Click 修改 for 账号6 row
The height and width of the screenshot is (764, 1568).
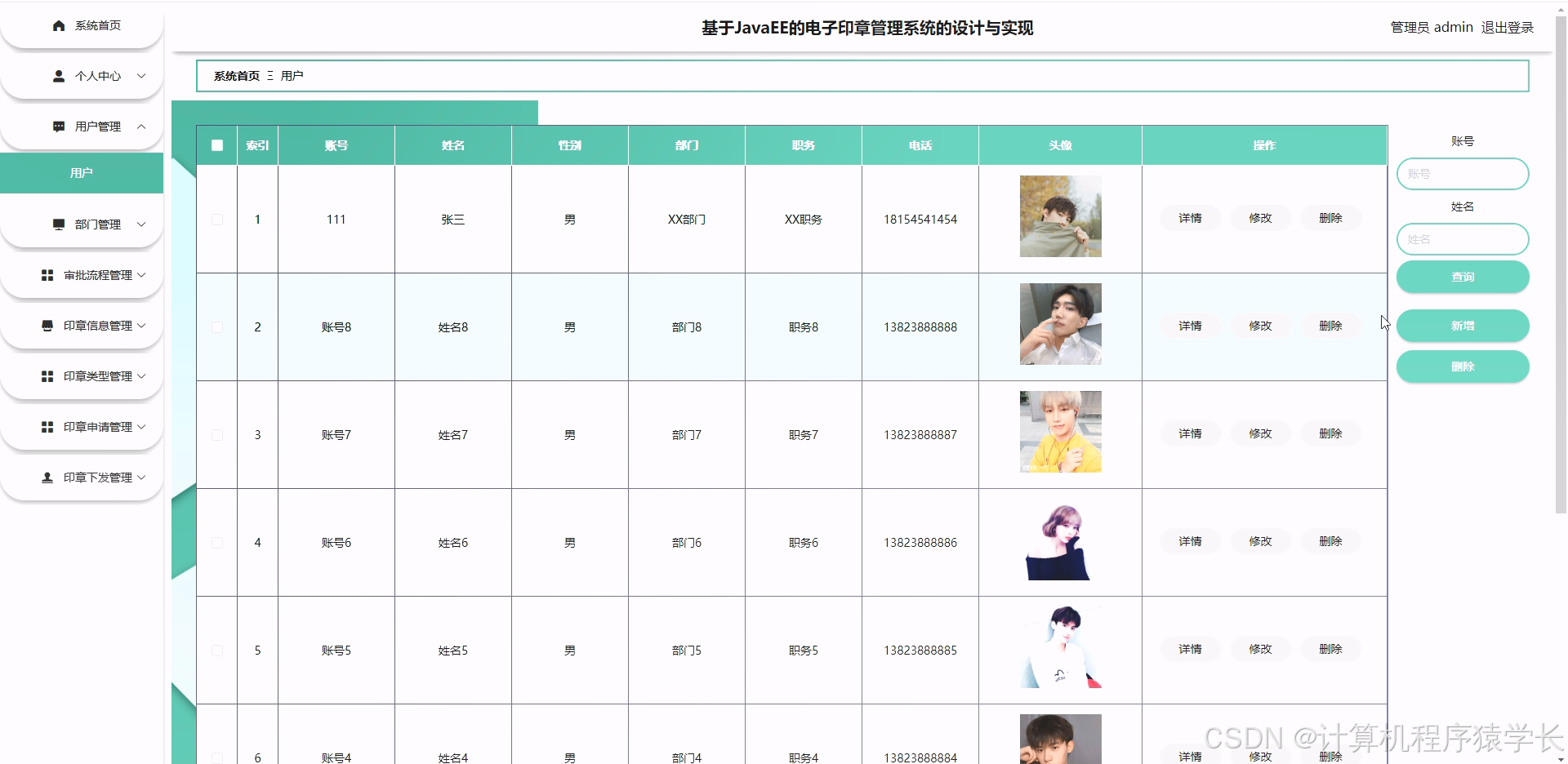point(1260,541)
